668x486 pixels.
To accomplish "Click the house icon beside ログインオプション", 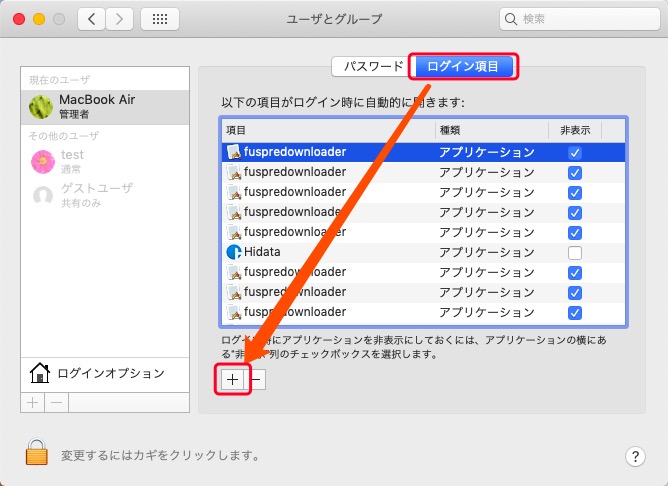I will click(x=40, y=373).
